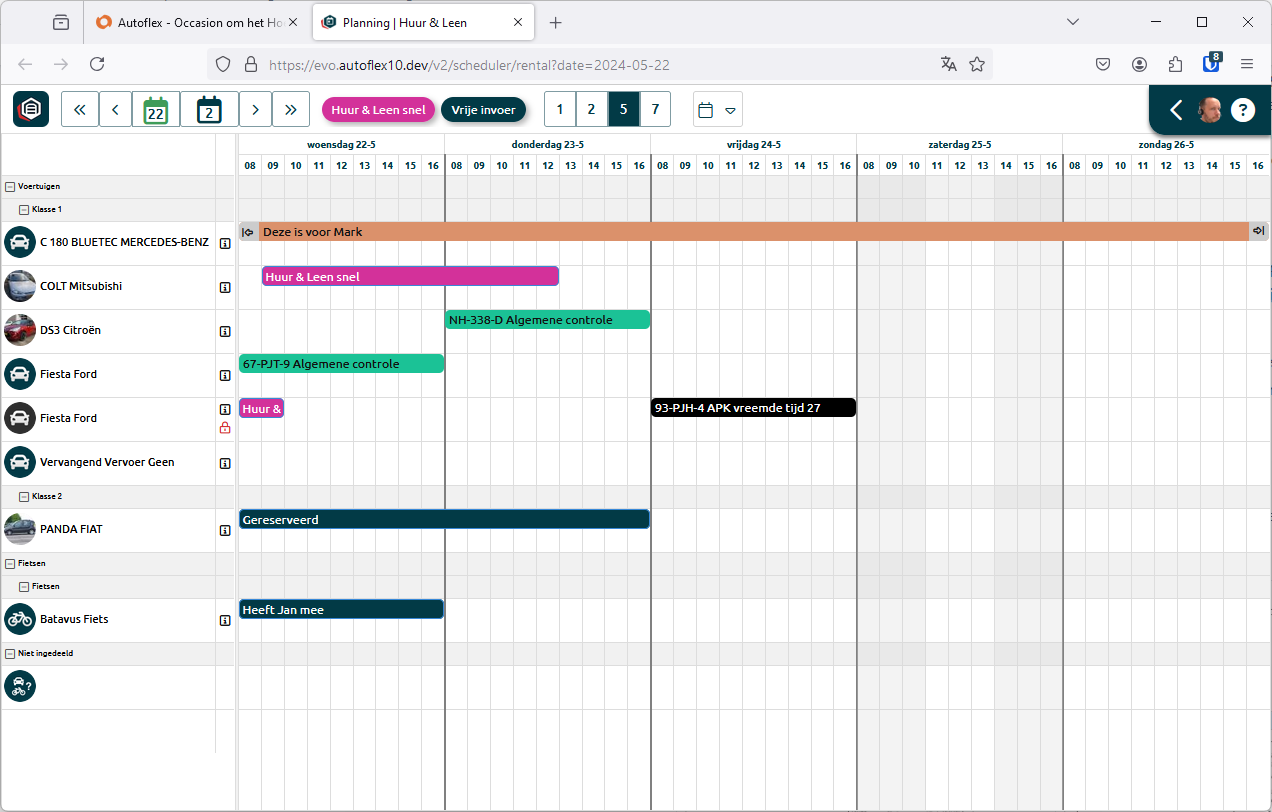
Task: Click the Autoflex logo home icon
Action: tap(31, 109)
